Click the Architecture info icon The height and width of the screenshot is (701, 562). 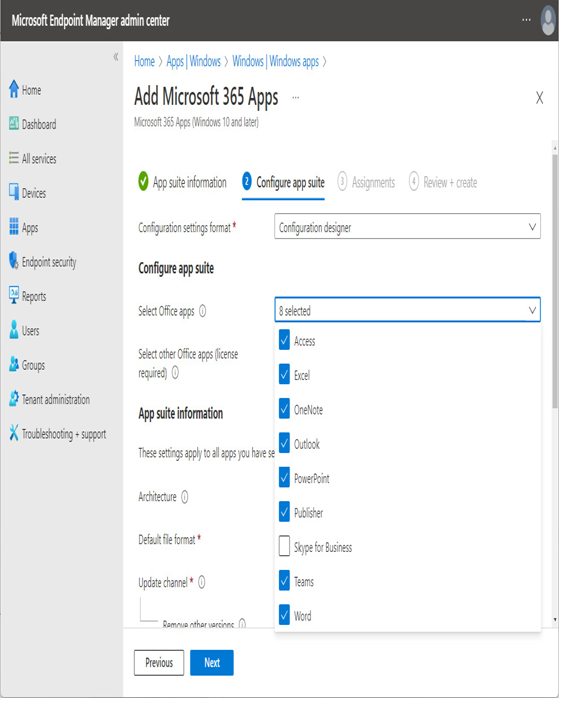point(185,498)
